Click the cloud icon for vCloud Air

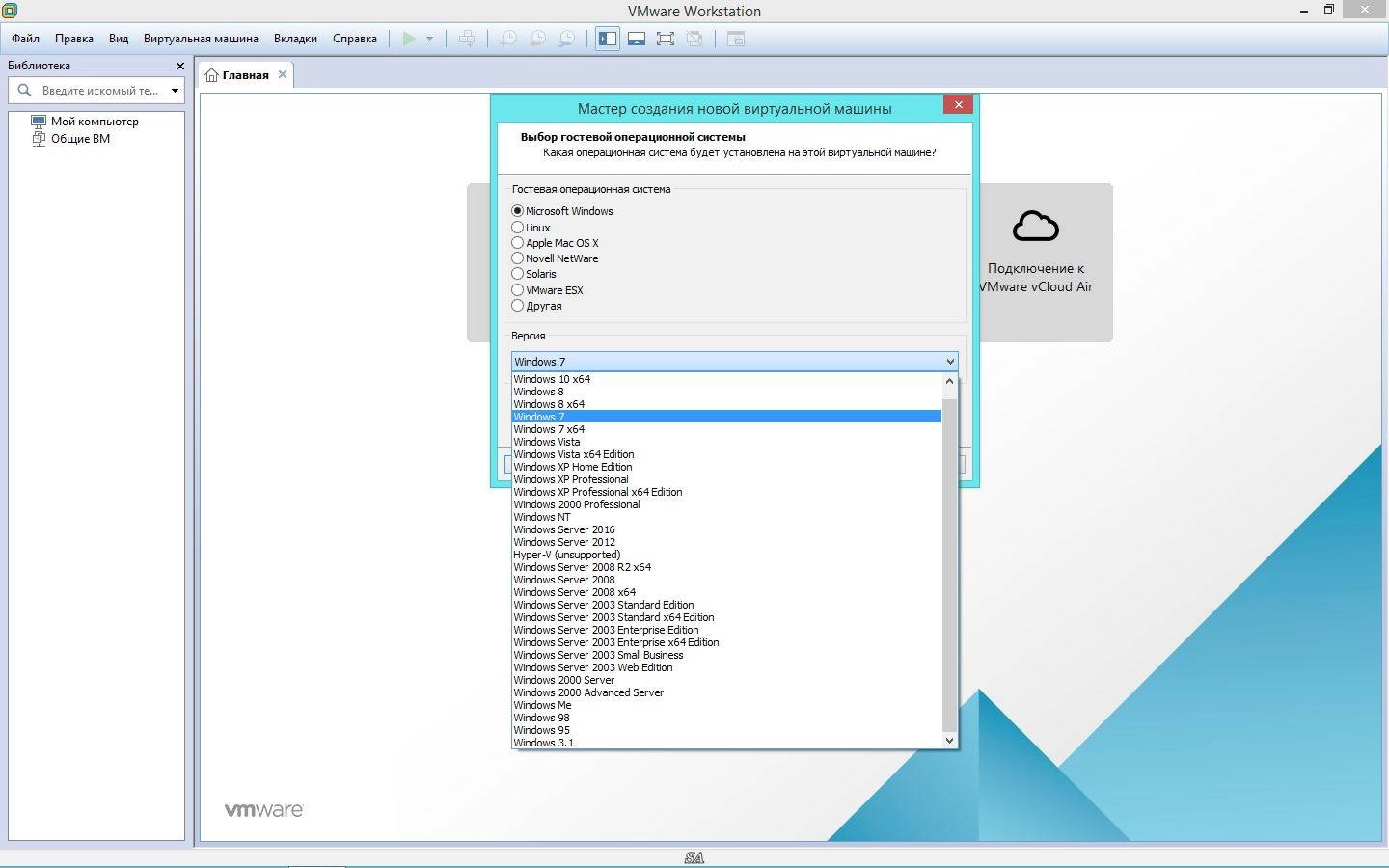tap(1036, 227)
